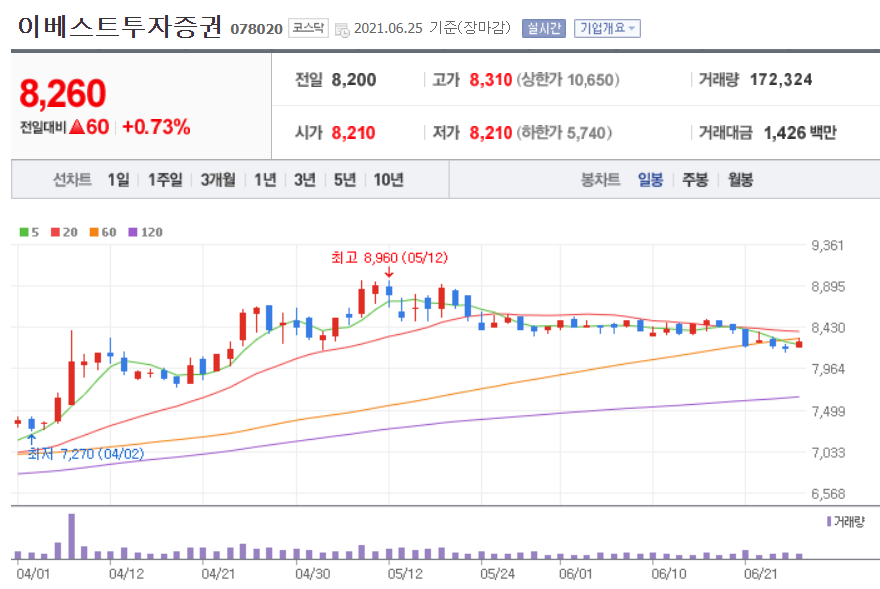The height and width of the screenshot is (589, 880).
Task: Click the 04/12 date axis label
Action: click(x=126, y=574)
